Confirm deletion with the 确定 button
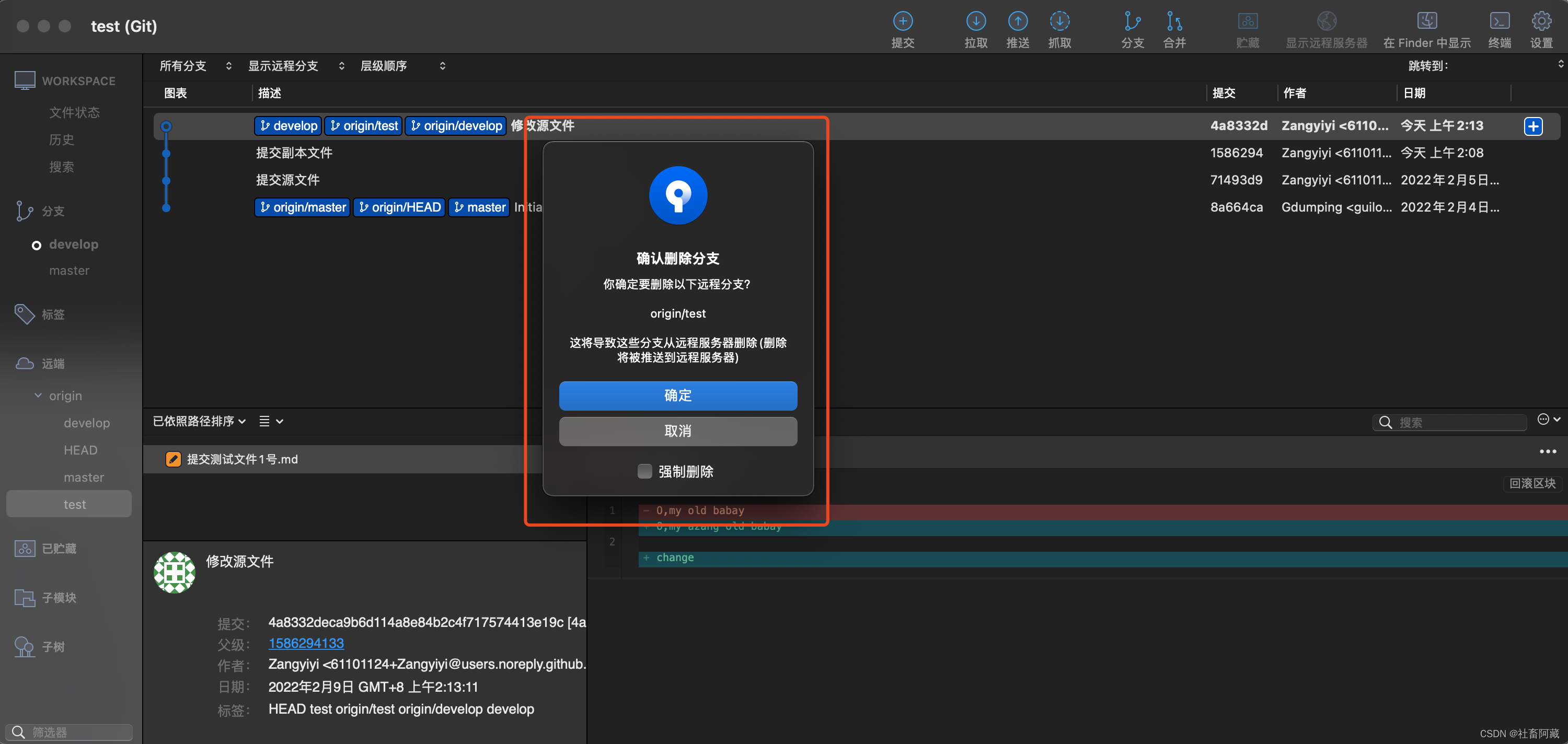1568x744 pixels. [677, 396]
